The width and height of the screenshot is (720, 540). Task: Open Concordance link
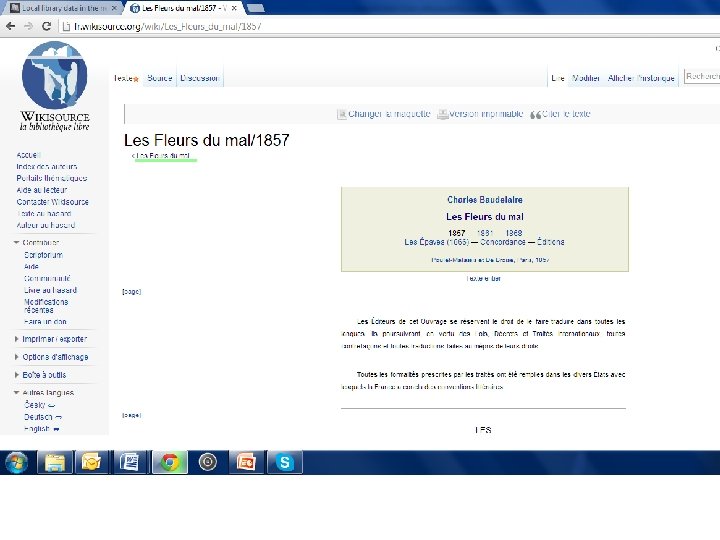pos(503,242)
